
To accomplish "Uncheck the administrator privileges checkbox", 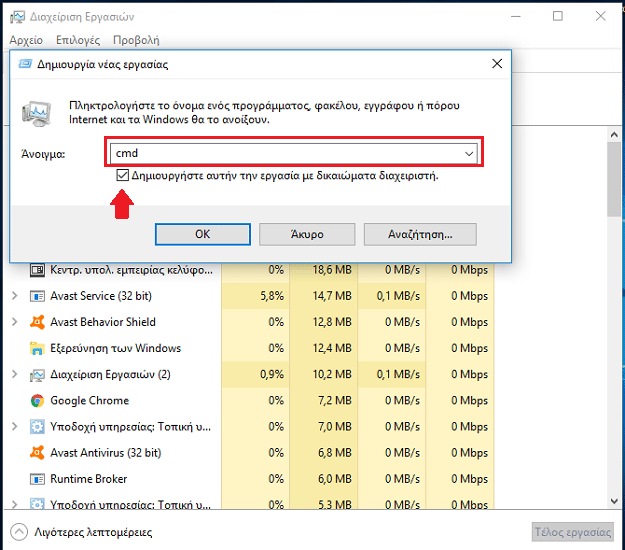I will click(122, 175).
